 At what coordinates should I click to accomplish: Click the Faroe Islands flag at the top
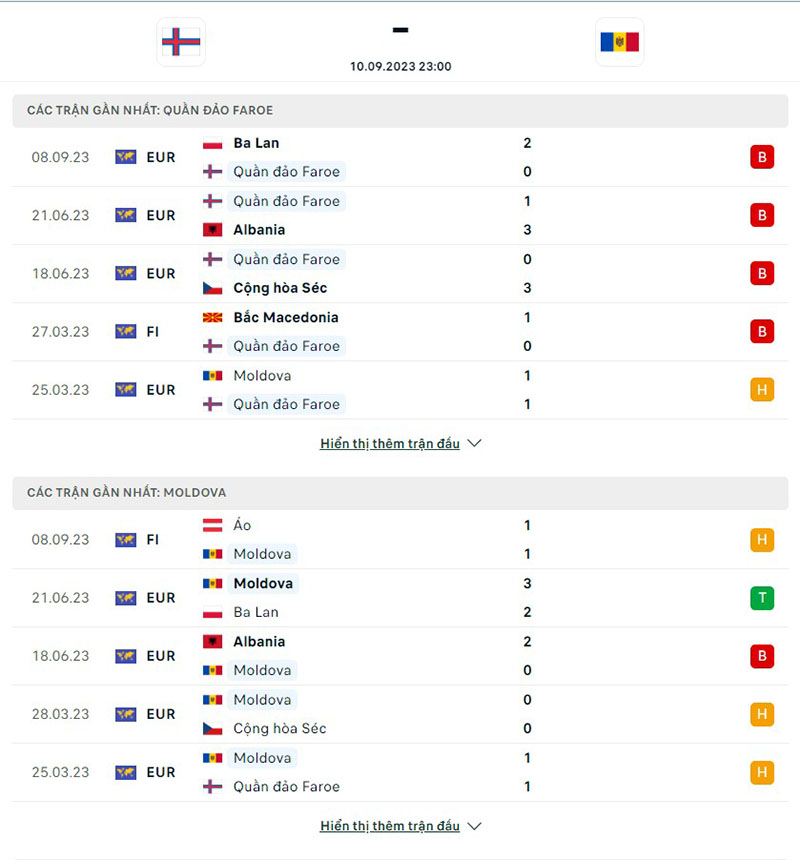(180, 42)
